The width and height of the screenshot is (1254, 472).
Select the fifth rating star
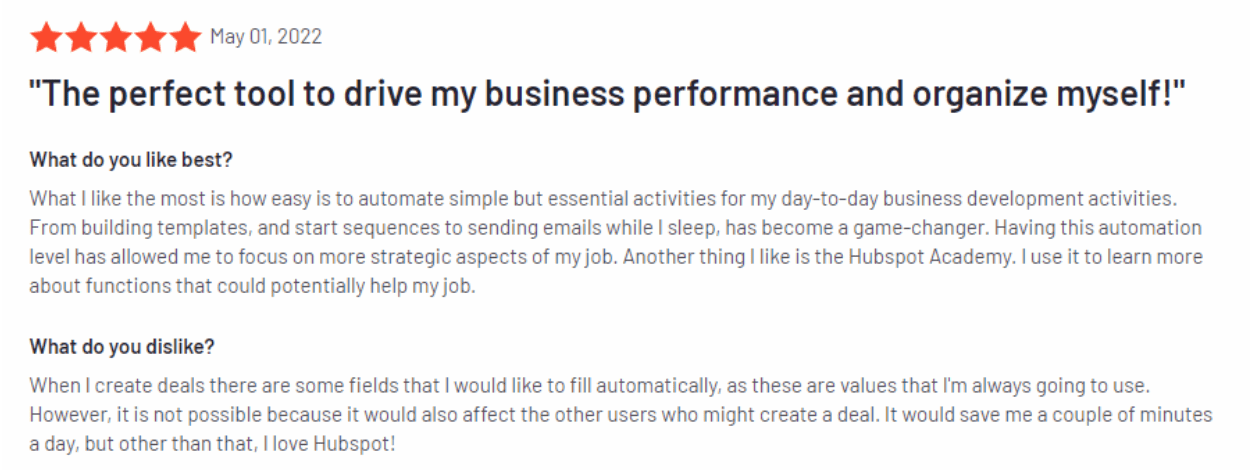pos(185,38)
